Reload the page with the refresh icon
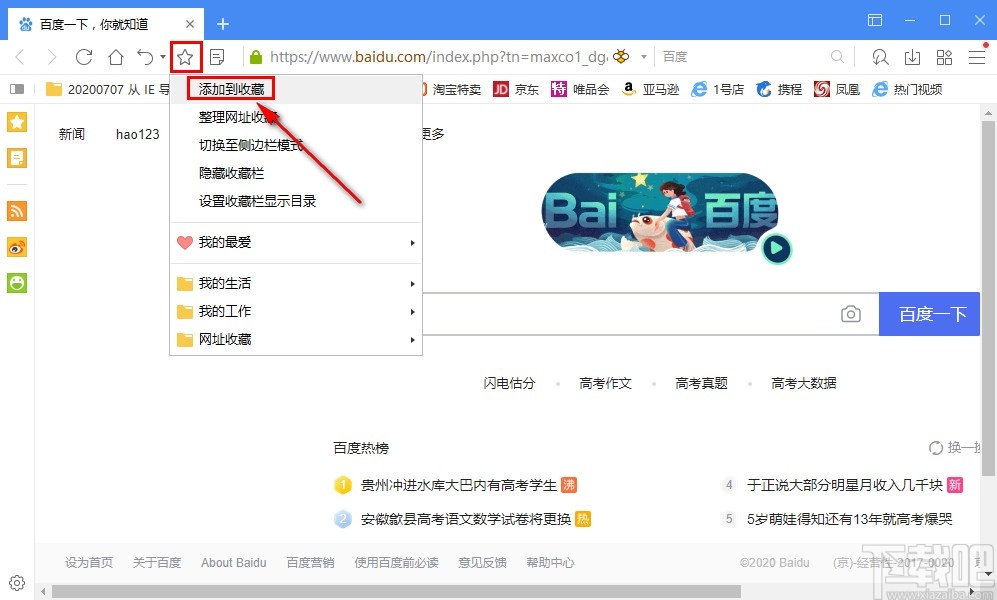 [x=84, y=57]
